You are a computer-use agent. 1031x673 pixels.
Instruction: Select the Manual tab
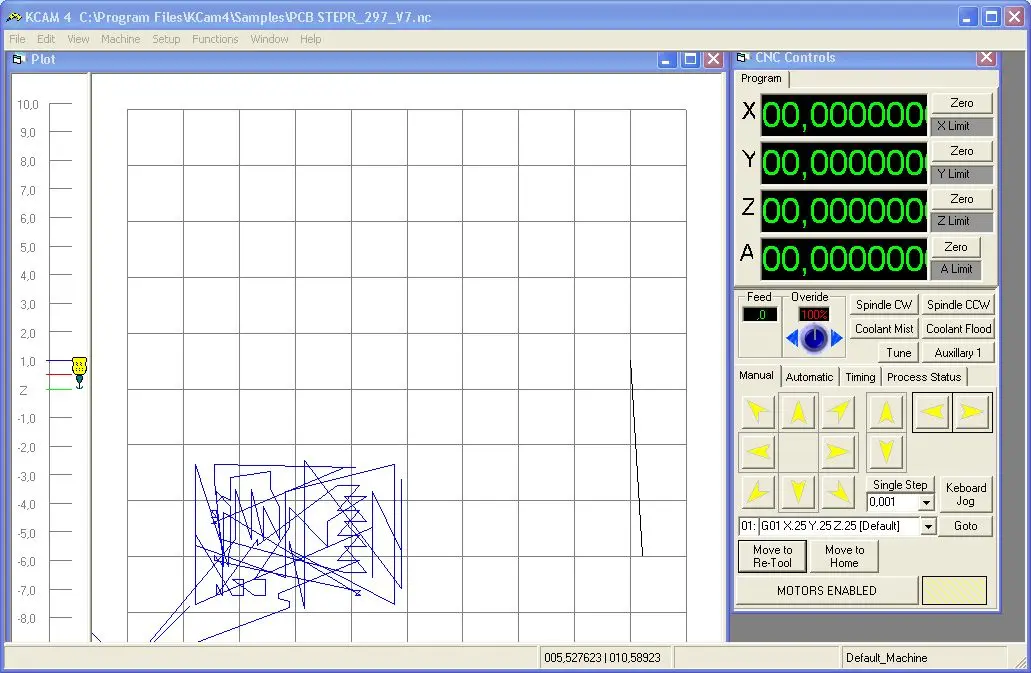[756, 376]
